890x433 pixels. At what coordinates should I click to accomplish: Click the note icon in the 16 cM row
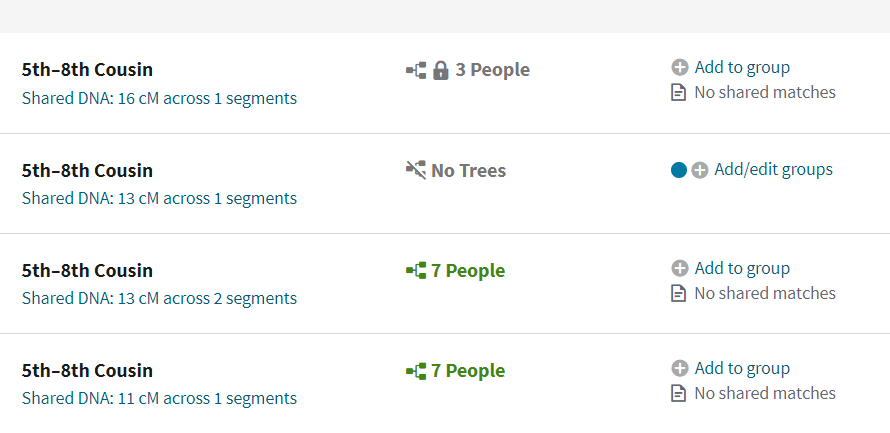(x=679, y=93)
